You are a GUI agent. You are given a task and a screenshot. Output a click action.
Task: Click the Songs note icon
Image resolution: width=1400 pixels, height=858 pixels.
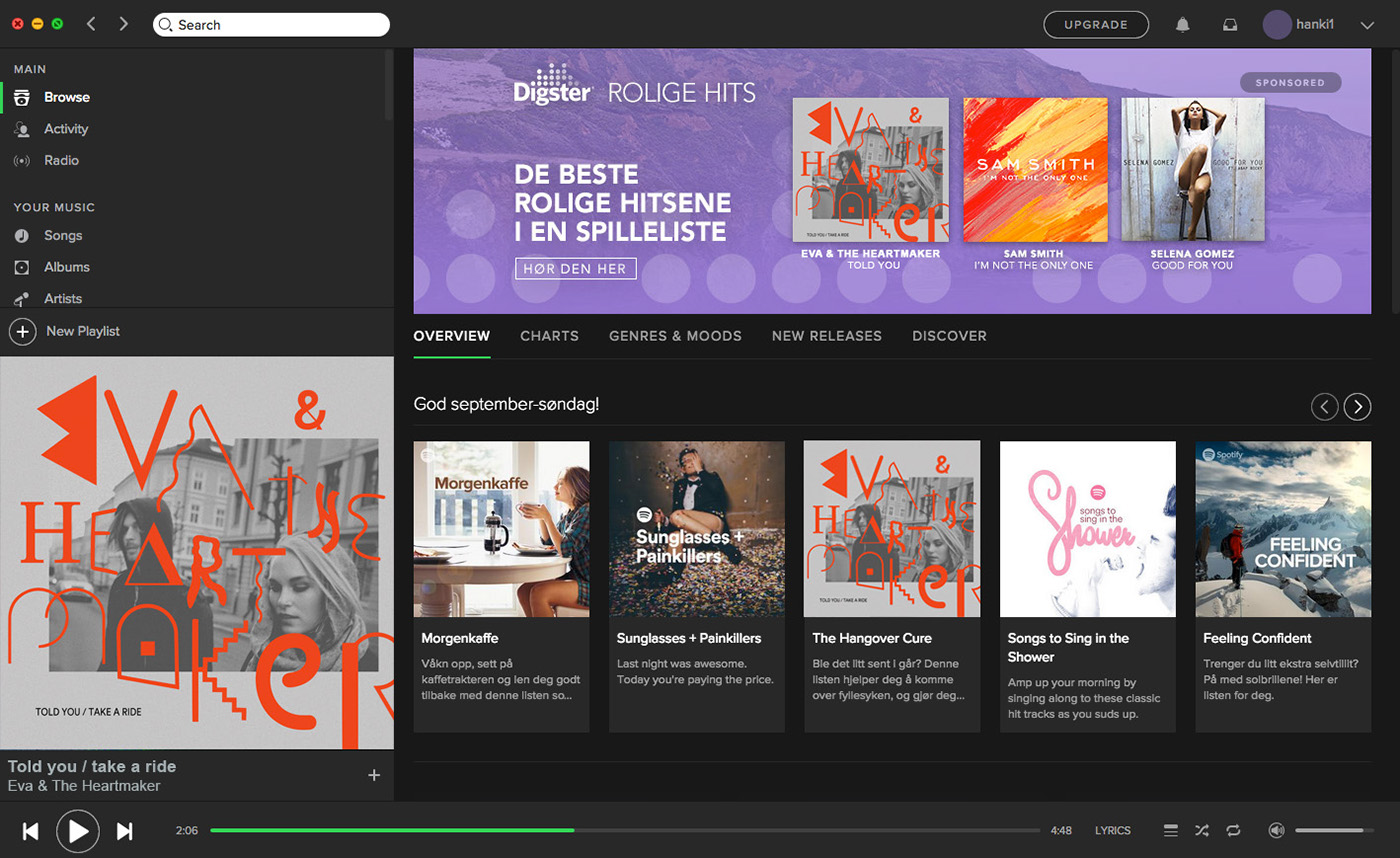coord(21,236)
